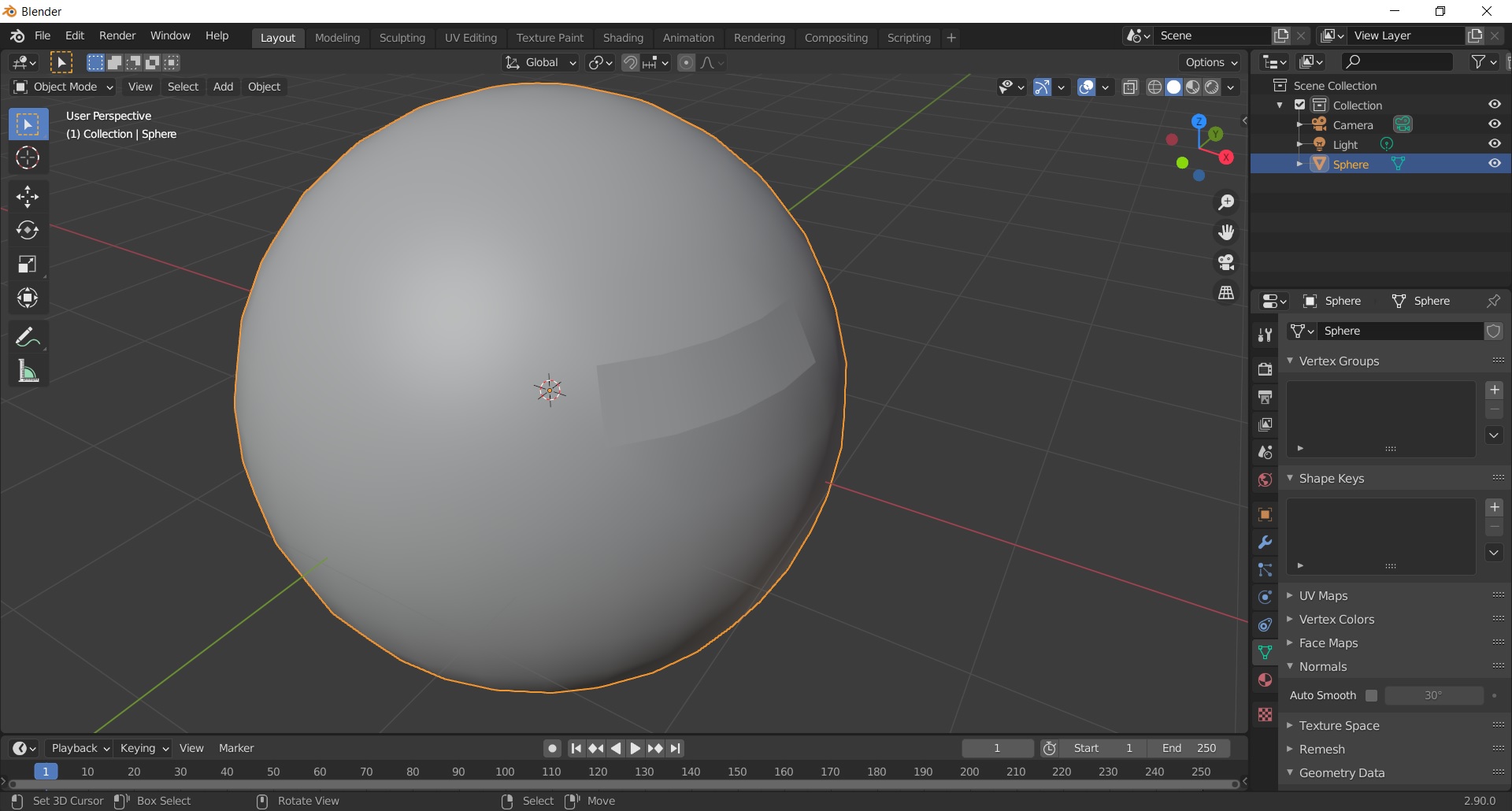Viewport: 1512px width, 811px height.
Task: Toggle X-ray display button
Action: (x=1130, y=87)
